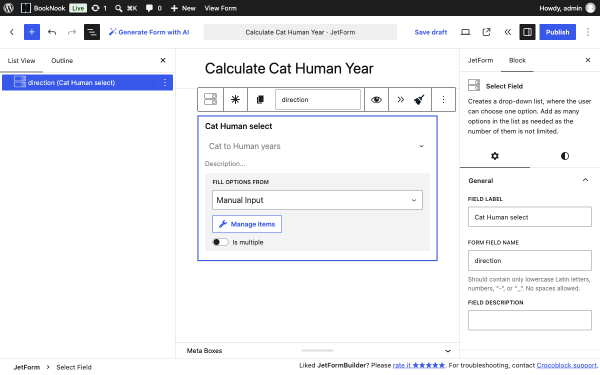Save draft of the form
Image resolution: width=600 pixels, height=375 pixels.
(430, 32)
